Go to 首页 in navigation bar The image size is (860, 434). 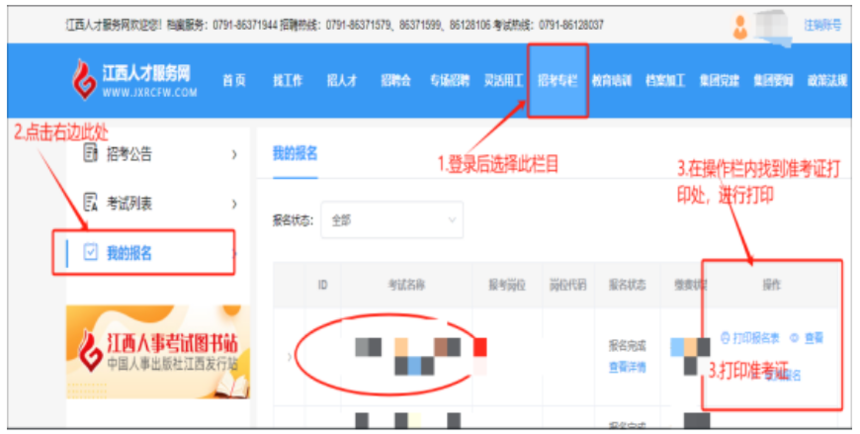click(x=234, y=81)
